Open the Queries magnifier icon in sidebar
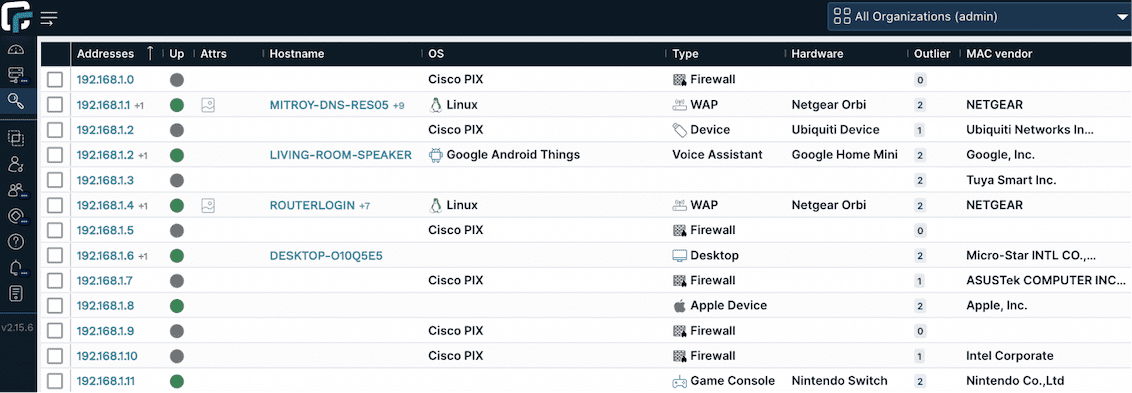This screenshot has height=393, width=1132. coord(17,100)
